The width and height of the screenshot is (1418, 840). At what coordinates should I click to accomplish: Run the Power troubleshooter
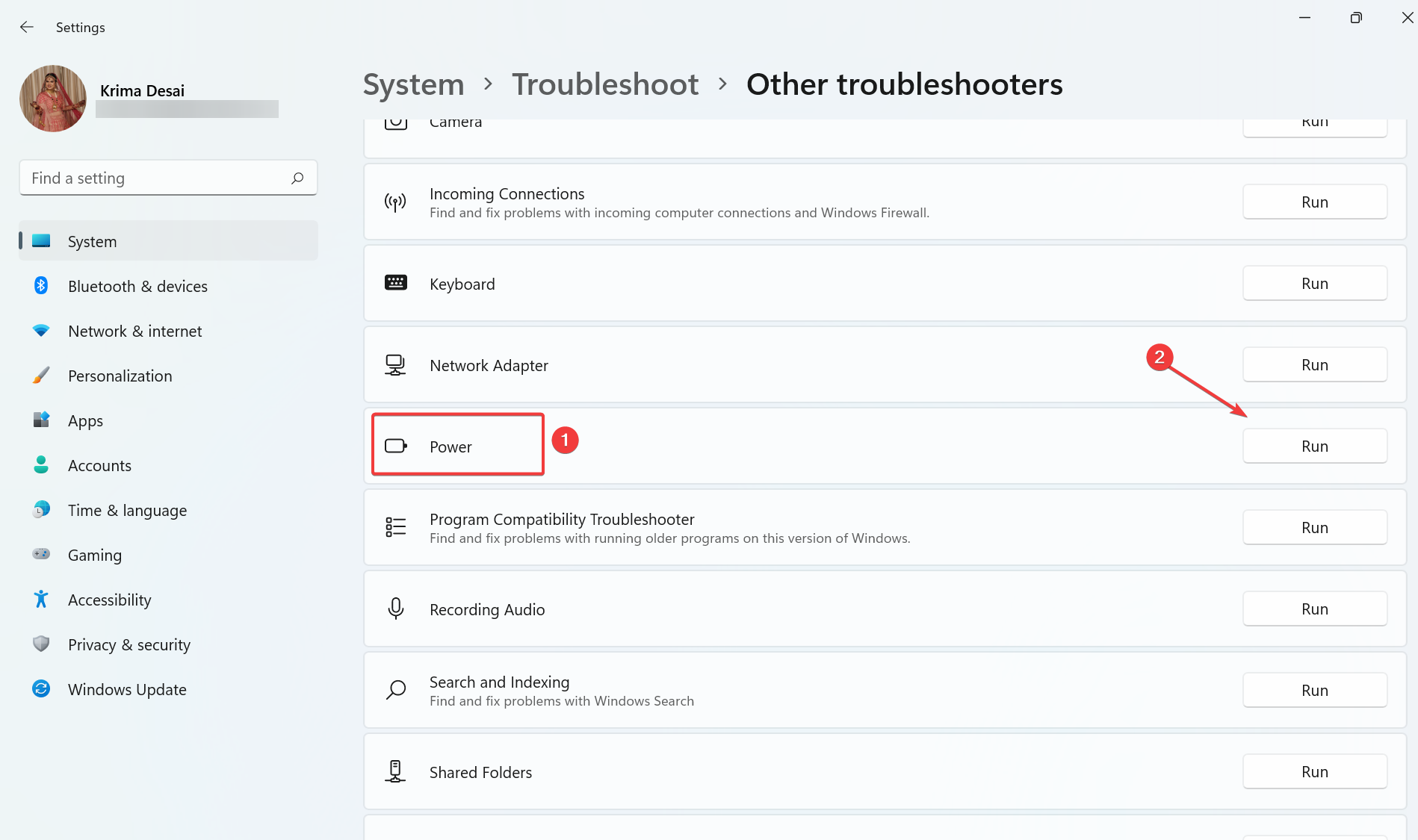tap(1314, 447)
